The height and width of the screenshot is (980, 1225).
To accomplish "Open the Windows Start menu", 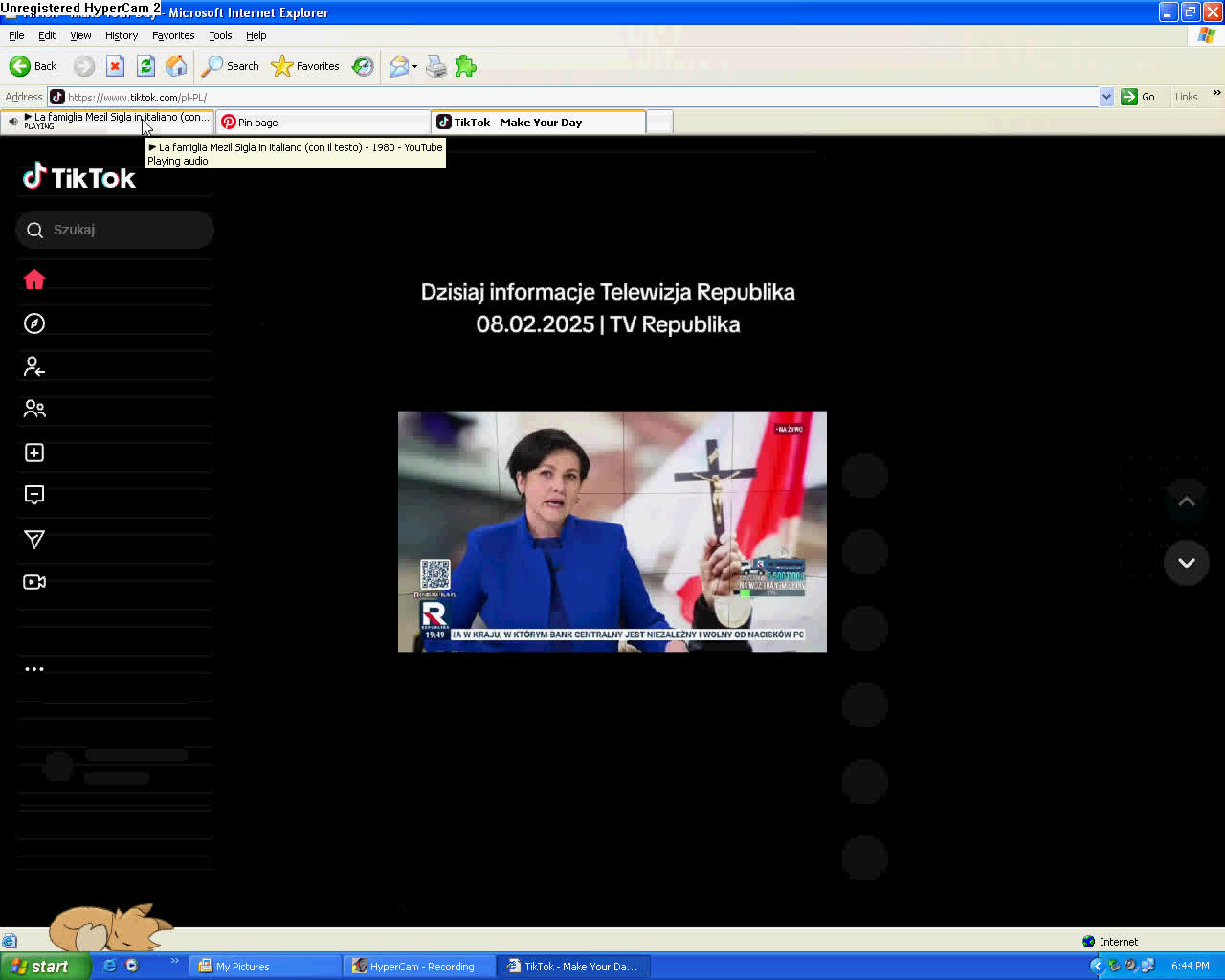I will coord(45,967).
